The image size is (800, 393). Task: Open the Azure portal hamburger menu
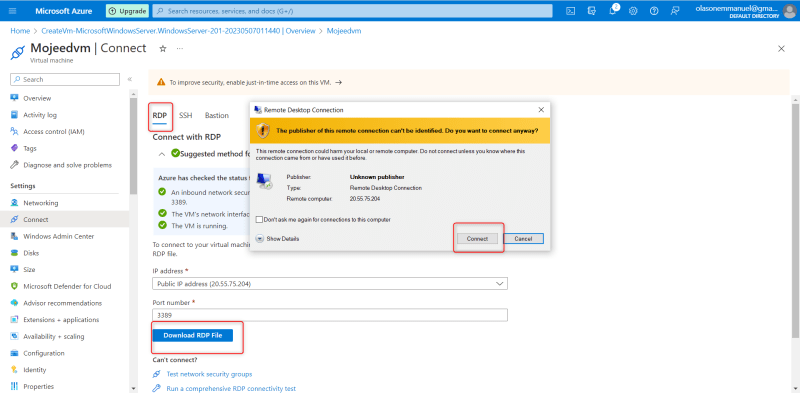[13, 11]
